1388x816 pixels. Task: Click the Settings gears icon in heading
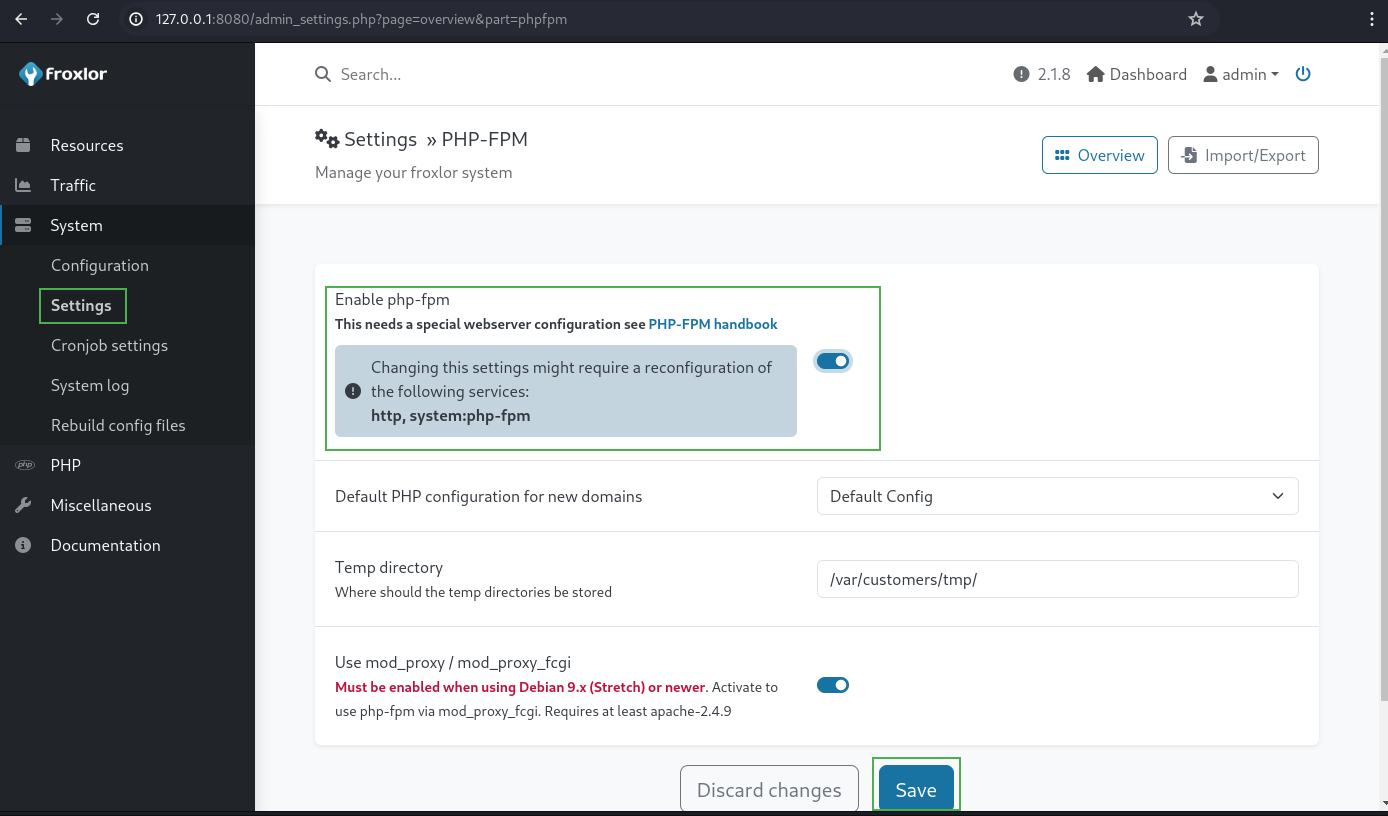coord(327,138)
